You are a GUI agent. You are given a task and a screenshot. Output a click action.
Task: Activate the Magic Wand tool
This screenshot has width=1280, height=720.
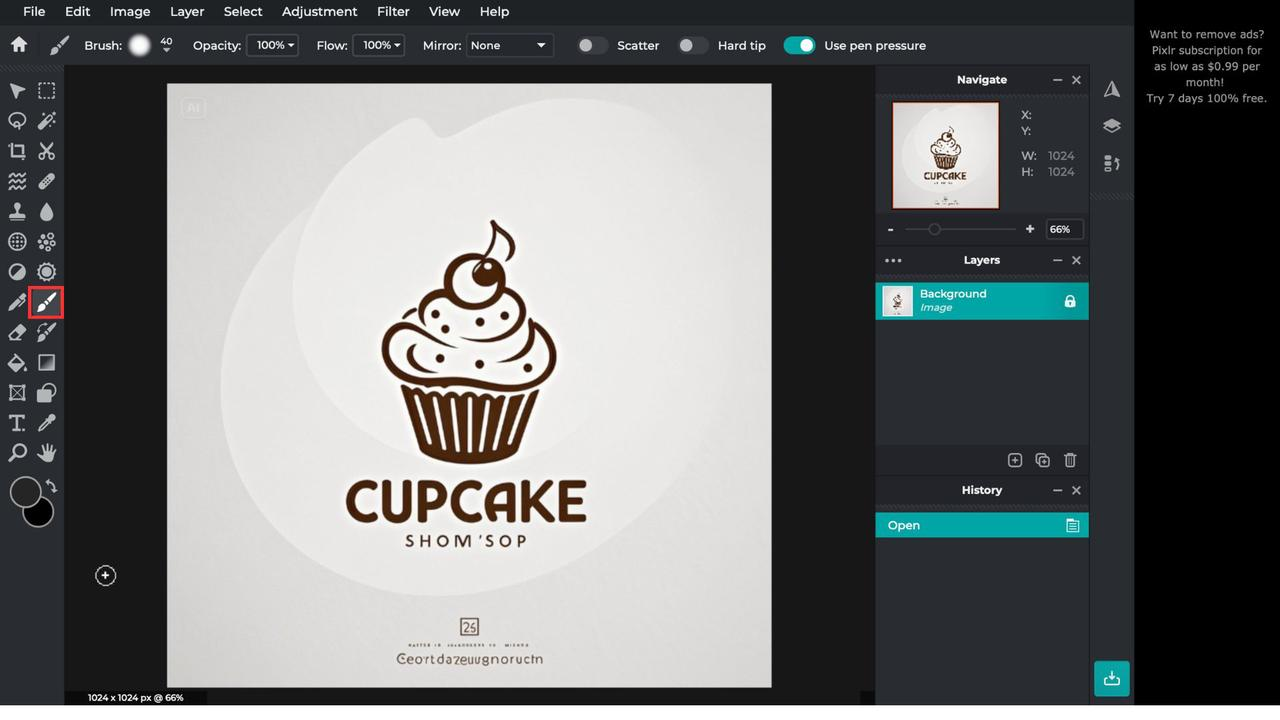point(47,121)
